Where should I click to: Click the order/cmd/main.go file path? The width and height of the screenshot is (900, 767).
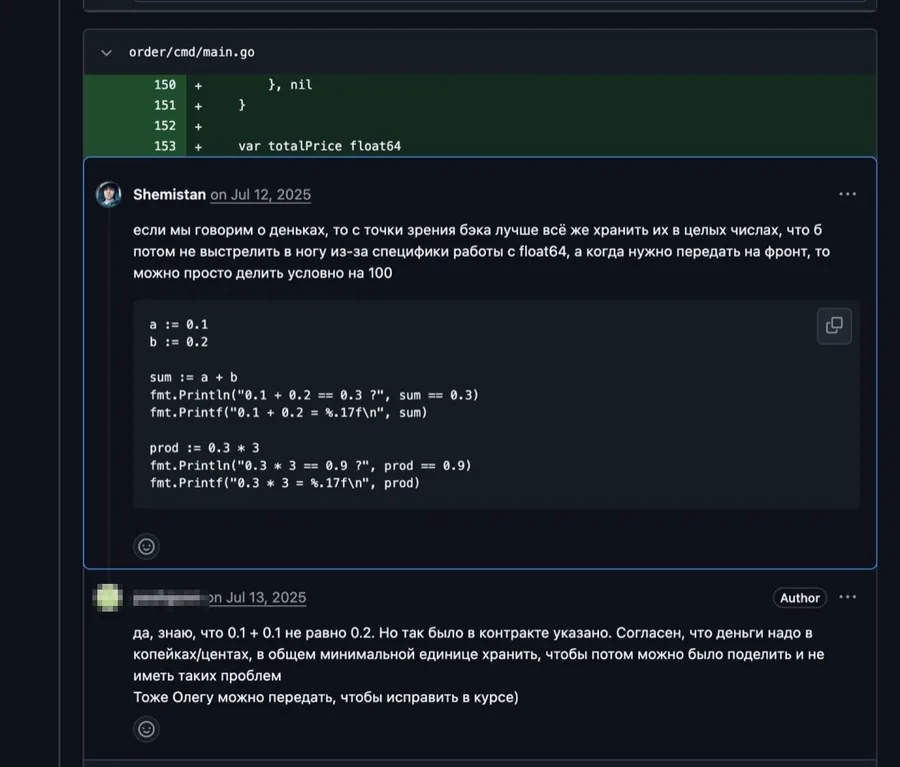[192, 52]
